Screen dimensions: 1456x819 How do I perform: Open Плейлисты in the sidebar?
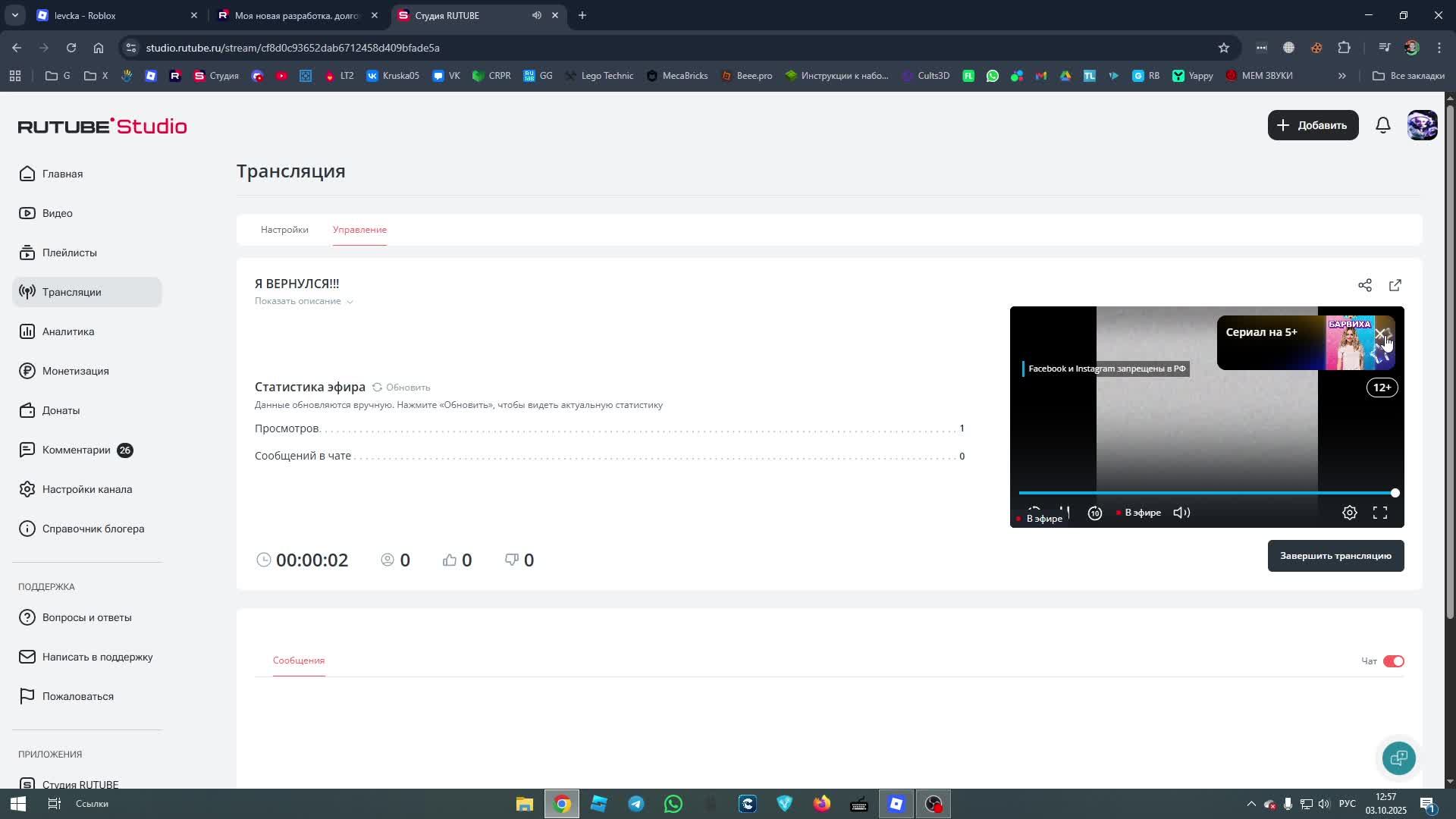pyautogui.click(x=87, y=253)
